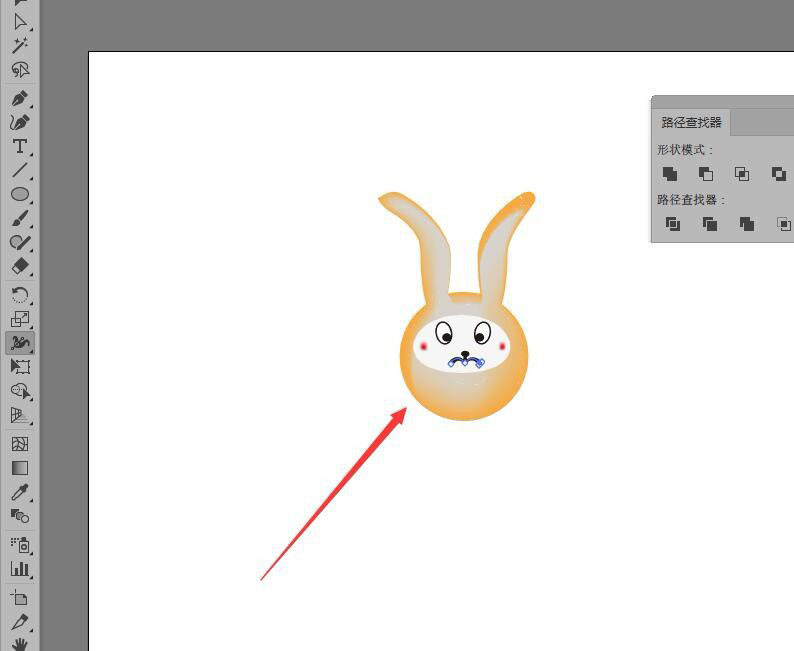Select the Rotate tool
Screen dimensions: 794x651
(x=20, y=295)
